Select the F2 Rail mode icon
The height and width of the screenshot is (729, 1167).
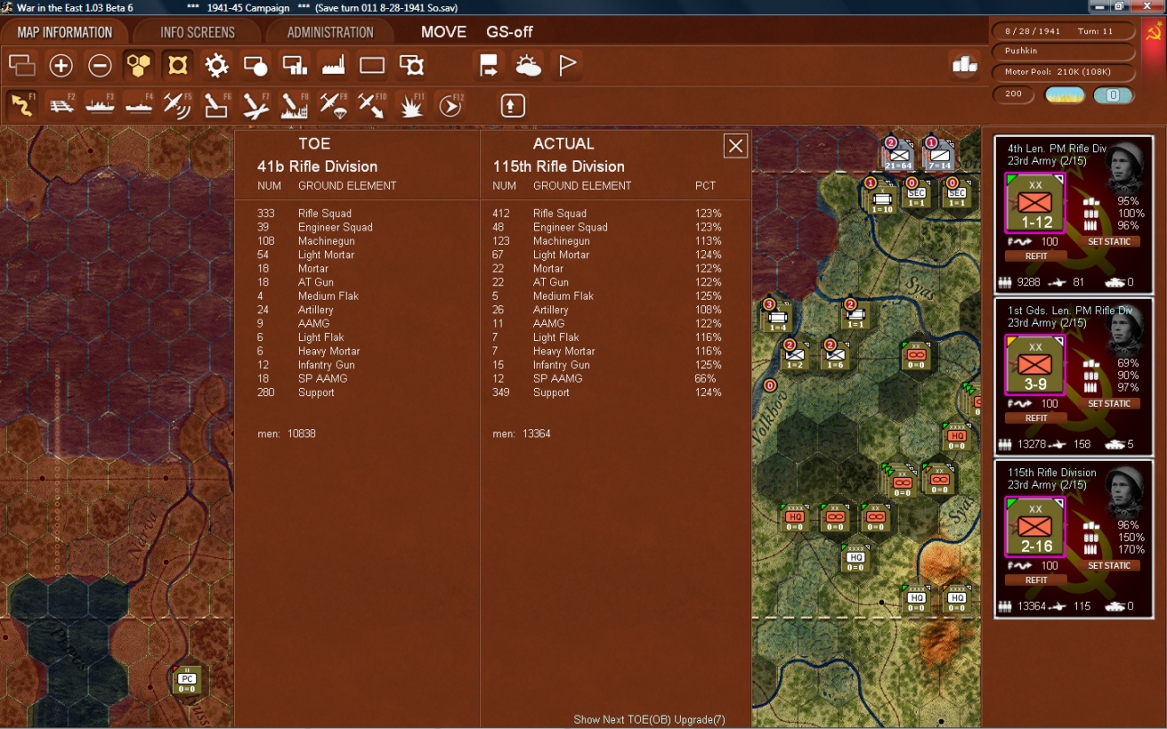tap(61, 106)
